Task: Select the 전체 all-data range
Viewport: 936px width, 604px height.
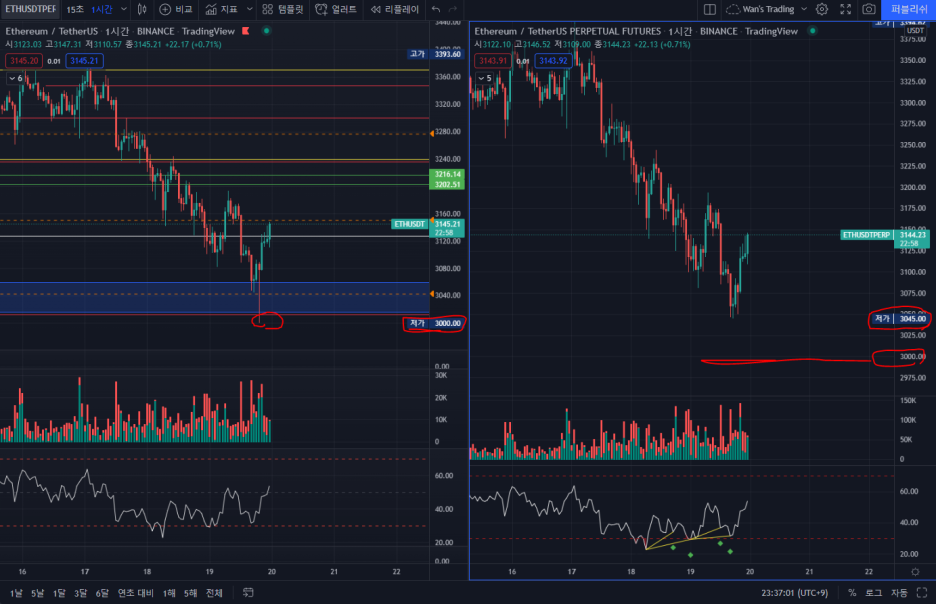Action: click(x=214, y=593)
